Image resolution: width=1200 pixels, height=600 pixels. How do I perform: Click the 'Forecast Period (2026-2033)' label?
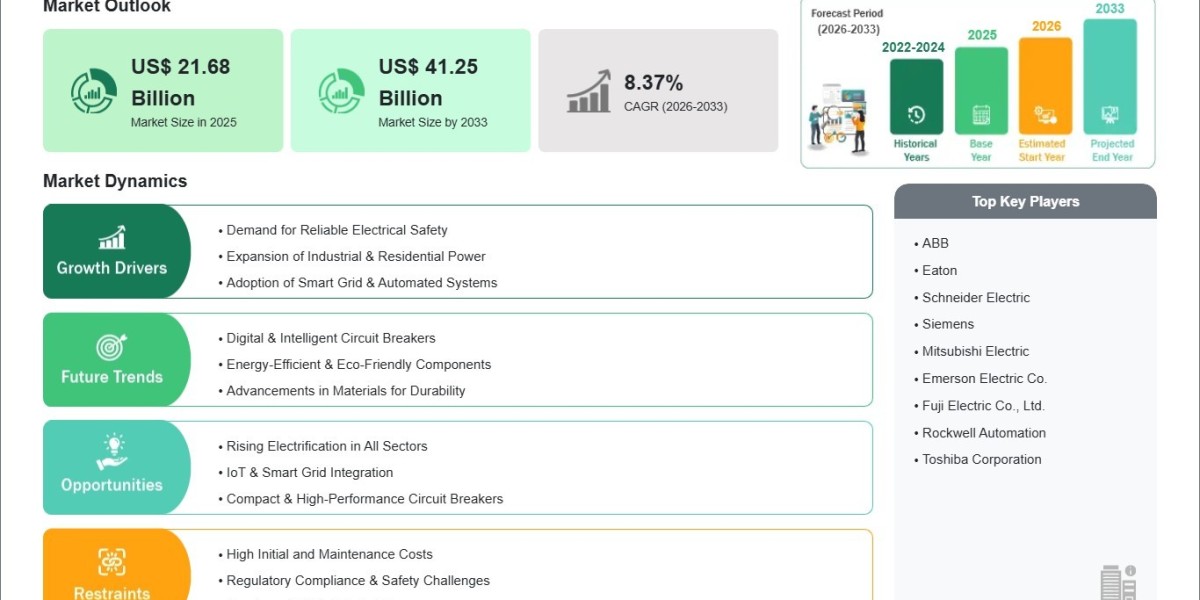point(846,21)
